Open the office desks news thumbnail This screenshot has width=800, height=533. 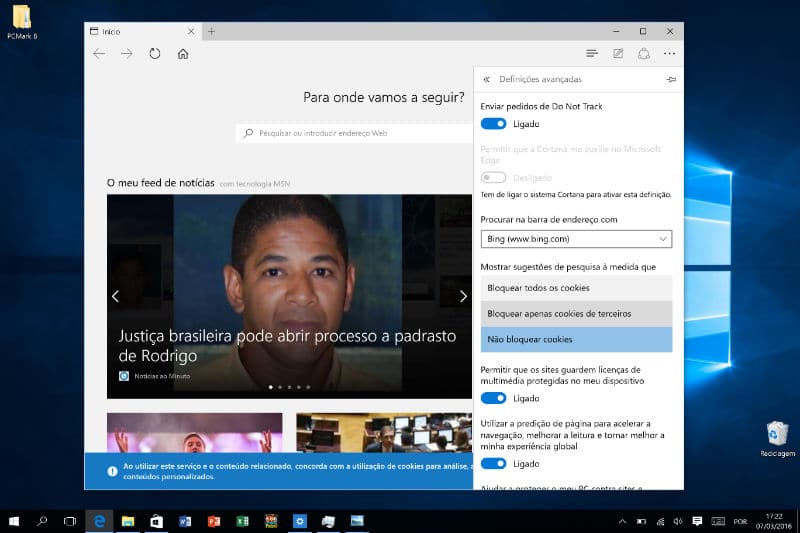[x=384, y=433]
